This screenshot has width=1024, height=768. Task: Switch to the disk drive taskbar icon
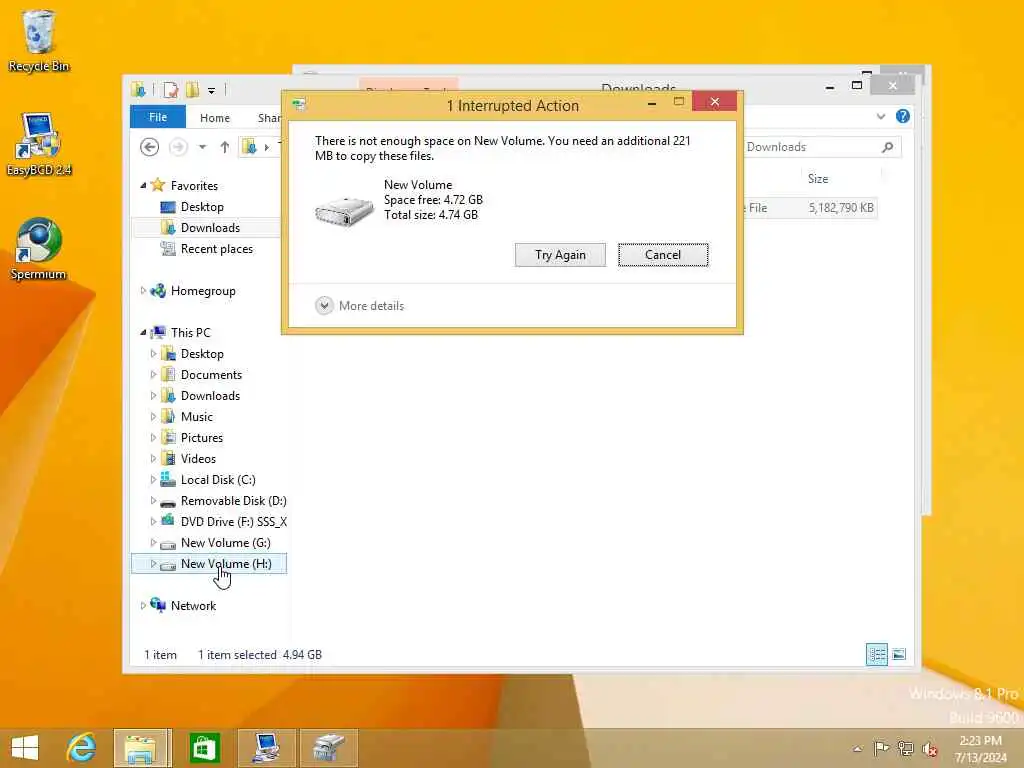point(329,748)
